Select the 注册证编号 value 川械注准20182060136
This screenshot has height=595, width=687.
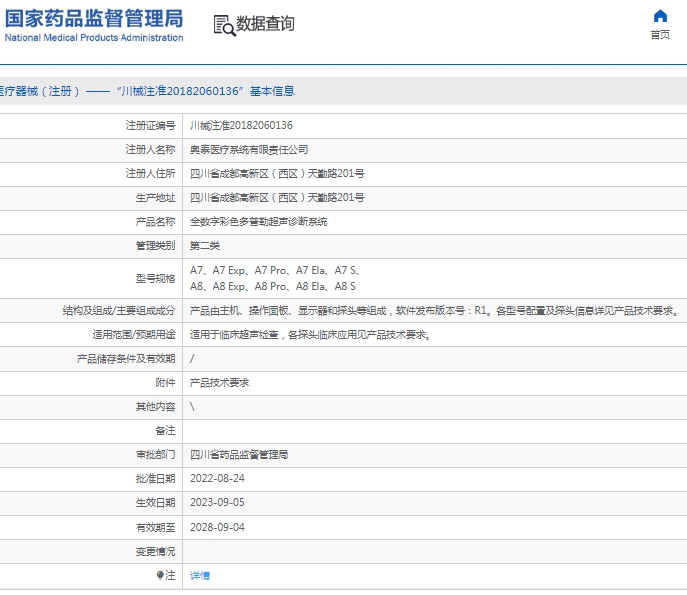241,126
